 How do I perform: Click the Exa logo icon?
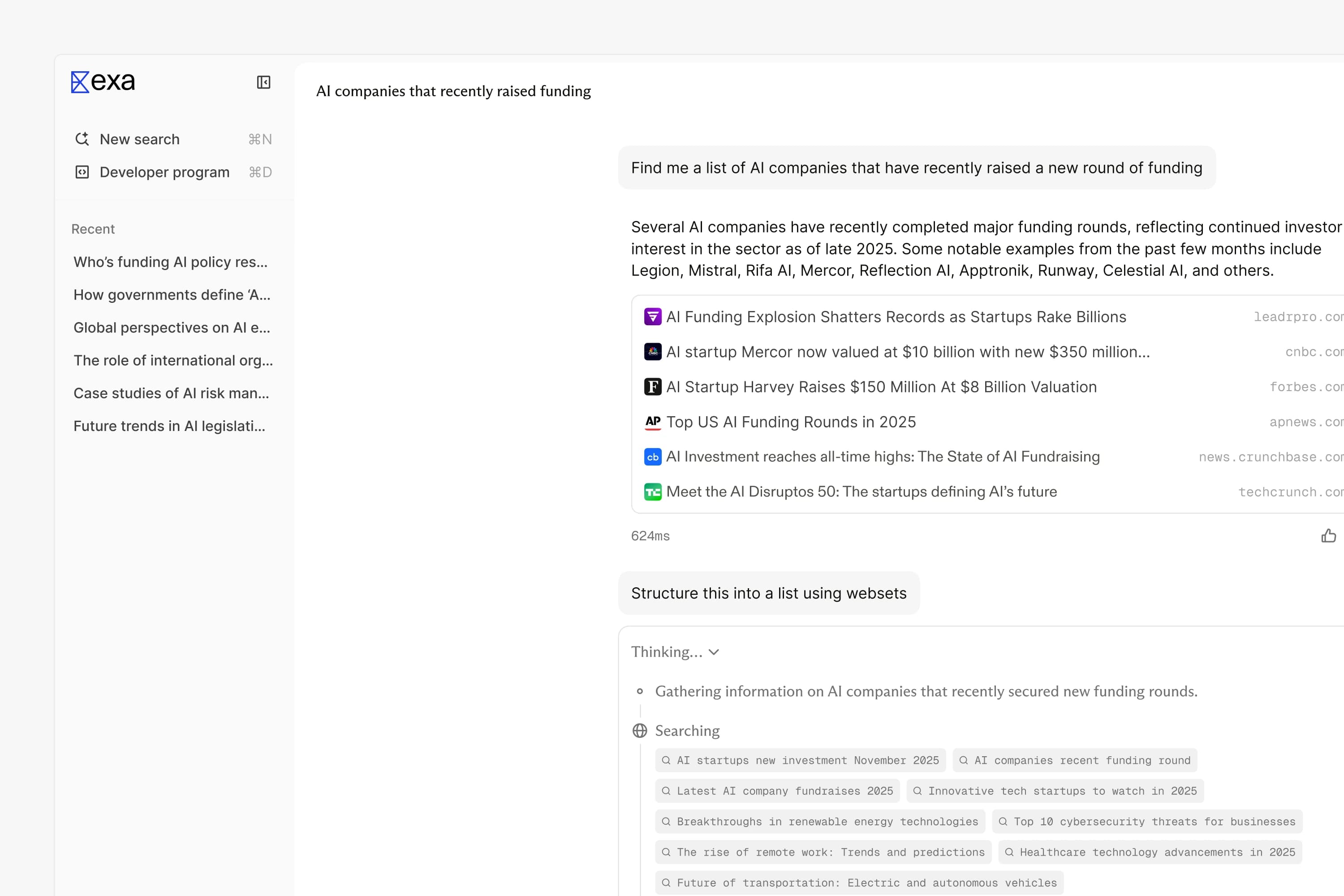click(80, 82)
